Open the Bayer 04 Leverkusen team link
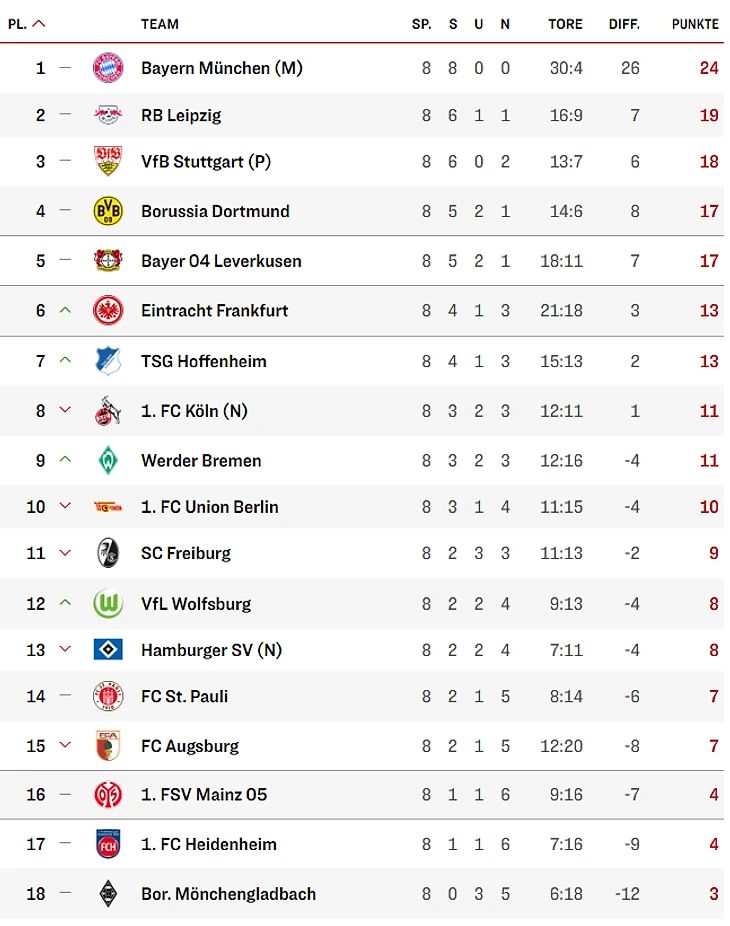This screenshot has height=926, width=730. tap(221, 261)
